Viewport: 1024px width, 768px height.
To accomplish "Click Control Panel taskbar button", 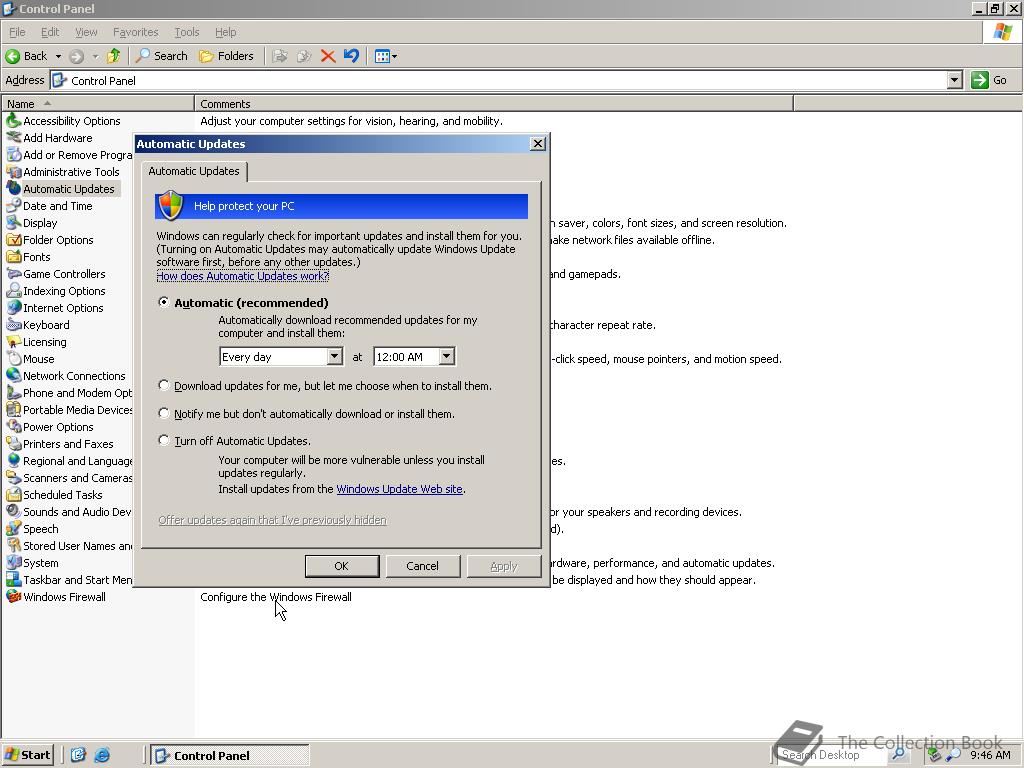I will point(230,756).
